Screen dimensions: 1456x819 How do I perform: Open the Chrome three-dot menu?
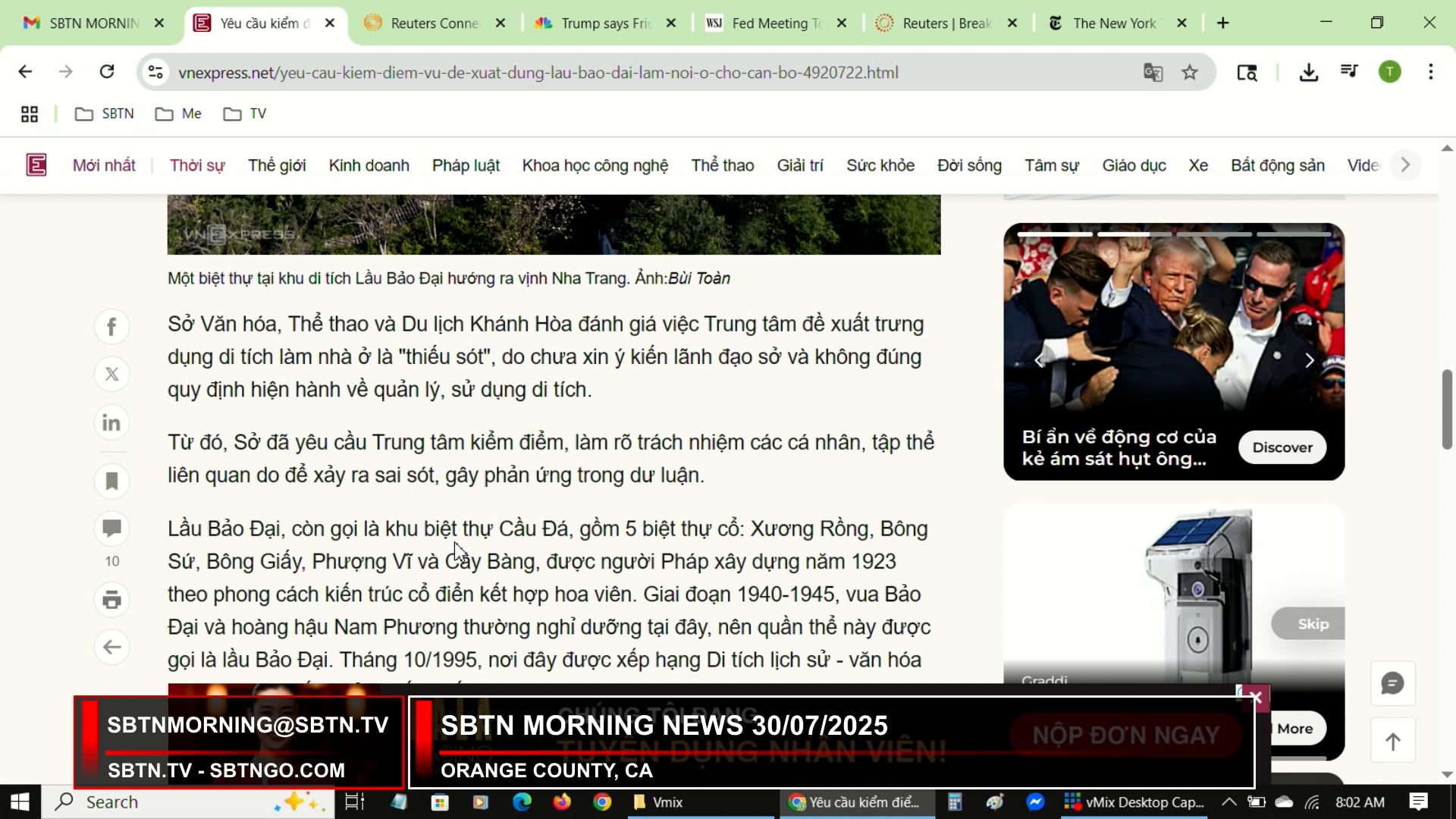pos(1431,72)
